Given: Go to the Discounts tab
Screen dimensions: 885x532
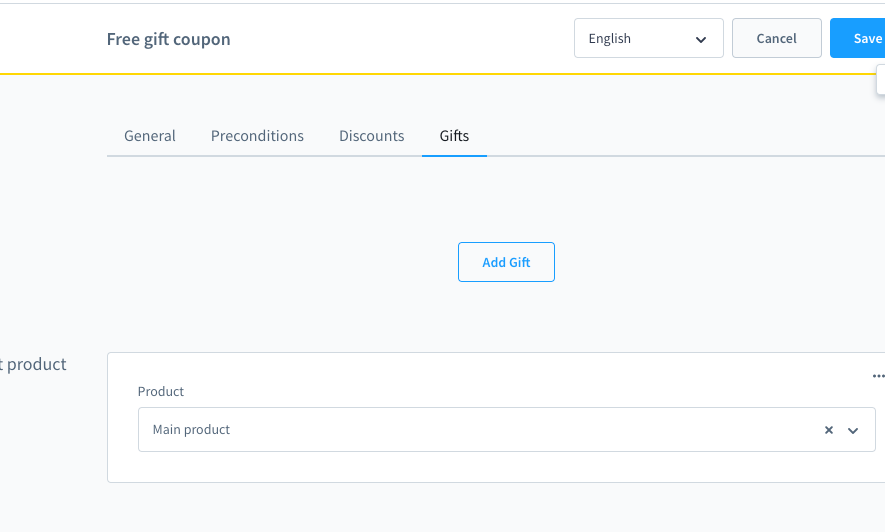Looking at the screenshot, I should (371, 136).
